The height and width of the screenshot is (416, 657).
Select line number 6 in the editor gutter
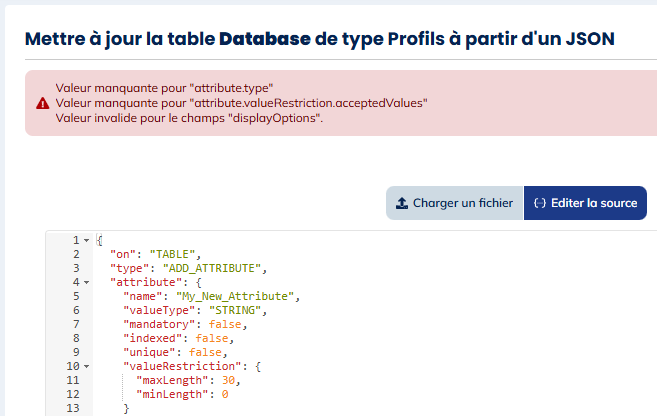[75, 311]
